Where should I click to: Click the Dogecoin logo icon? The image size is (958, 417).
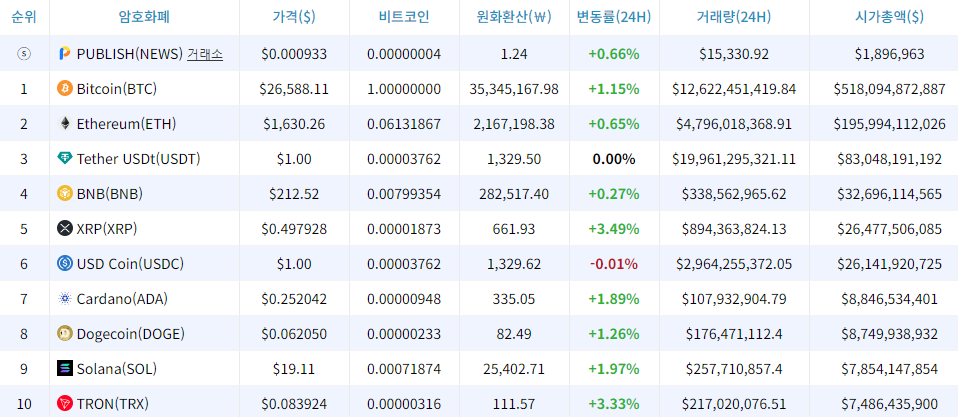point(64,334)
